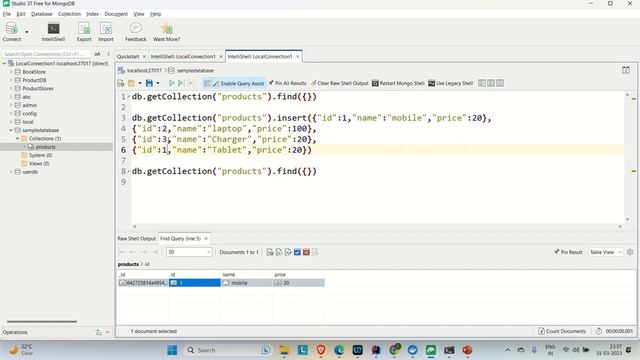
Task: Open the page size dropdown showing 50
Action: click(x=189, y=252)
